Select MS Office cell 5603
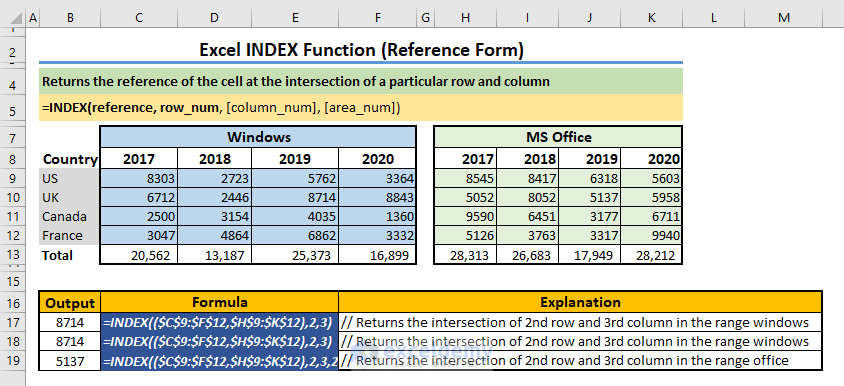The image size is (844, 386). 651,178
